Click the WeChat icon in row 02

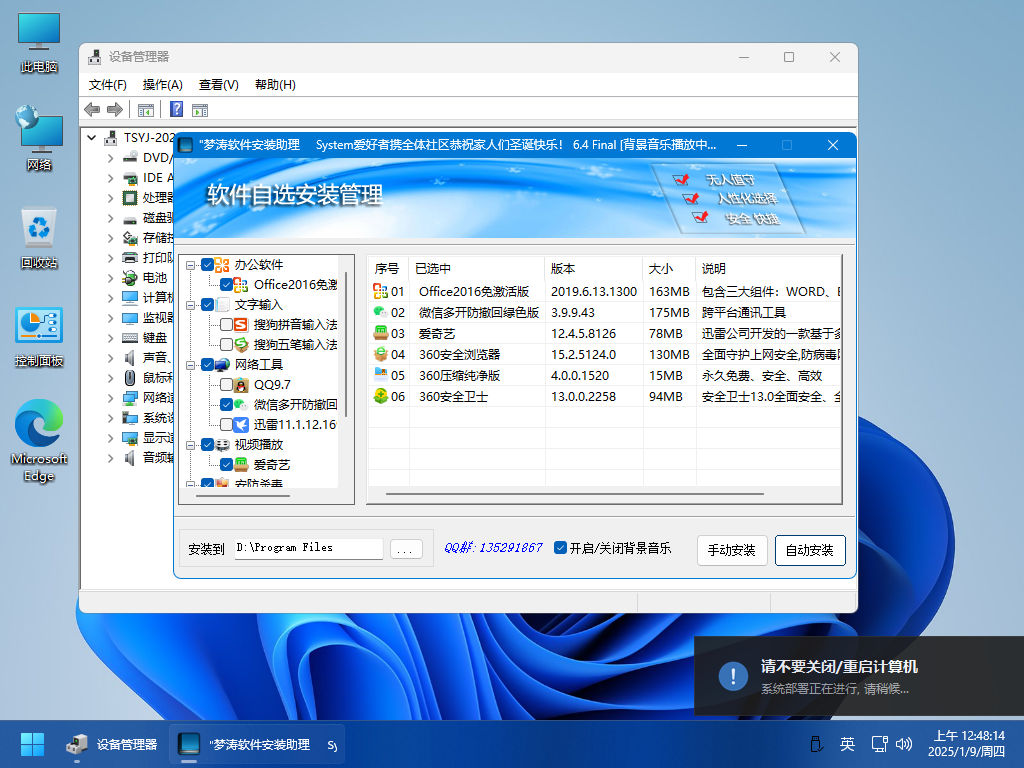coord(380,312)
